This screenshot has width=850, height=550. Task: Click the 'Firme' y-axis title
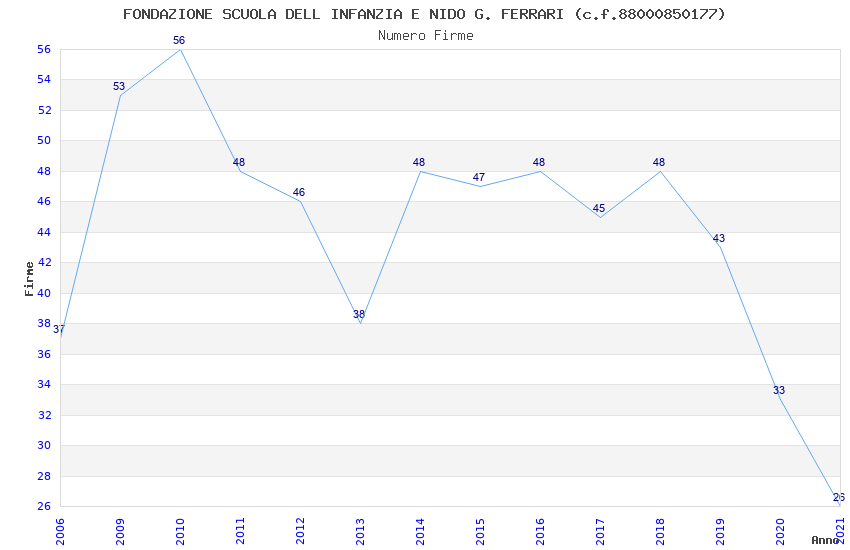pos(29,279)
